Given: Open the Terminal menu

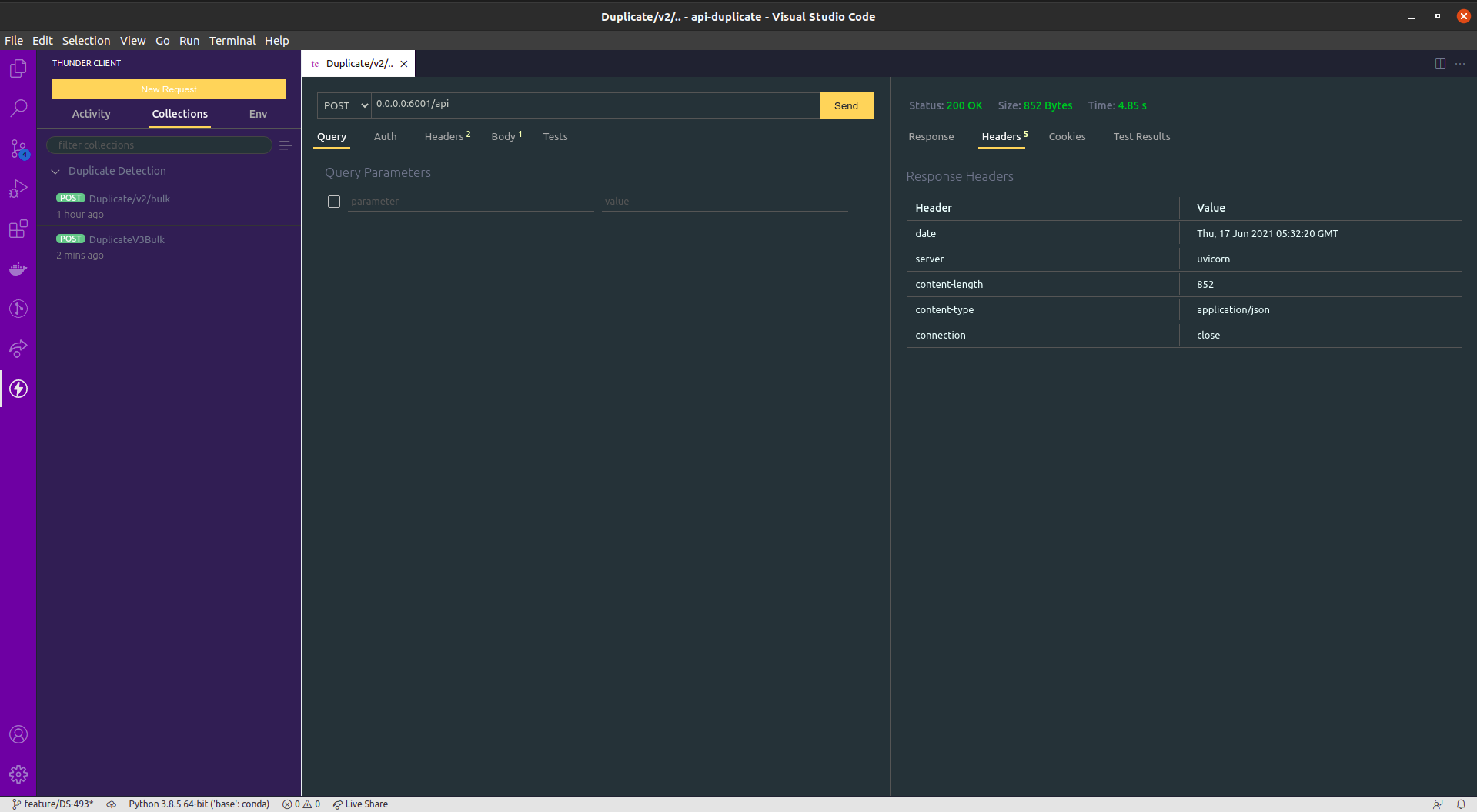Looking at the screenshot, I should [232, 41].
